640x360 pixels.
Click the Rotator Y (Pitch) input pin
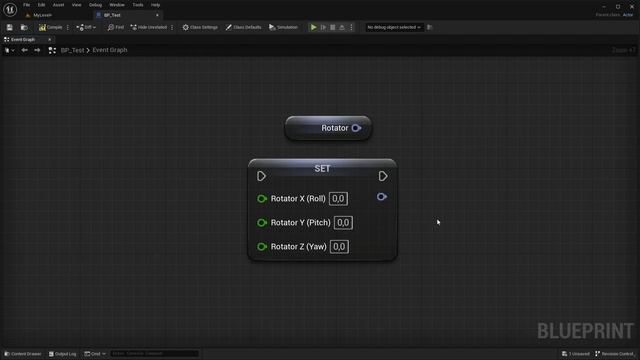tap(262, 223)
